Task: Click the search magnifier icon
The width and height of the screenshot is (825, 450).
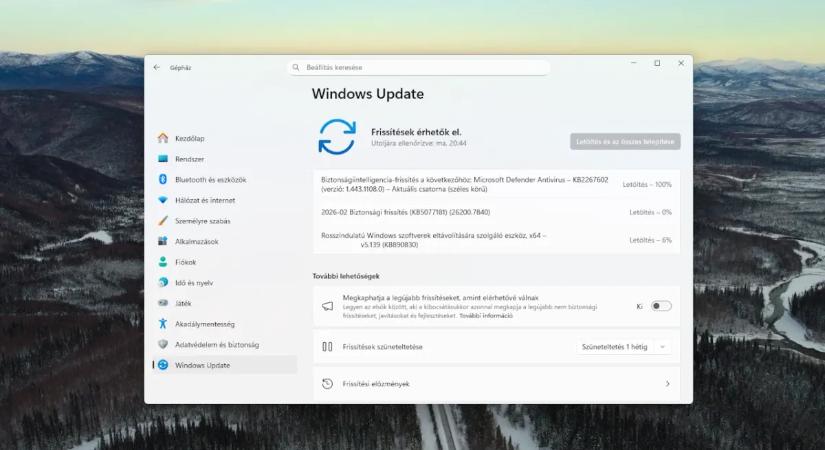Action: (x=296, y=67)
